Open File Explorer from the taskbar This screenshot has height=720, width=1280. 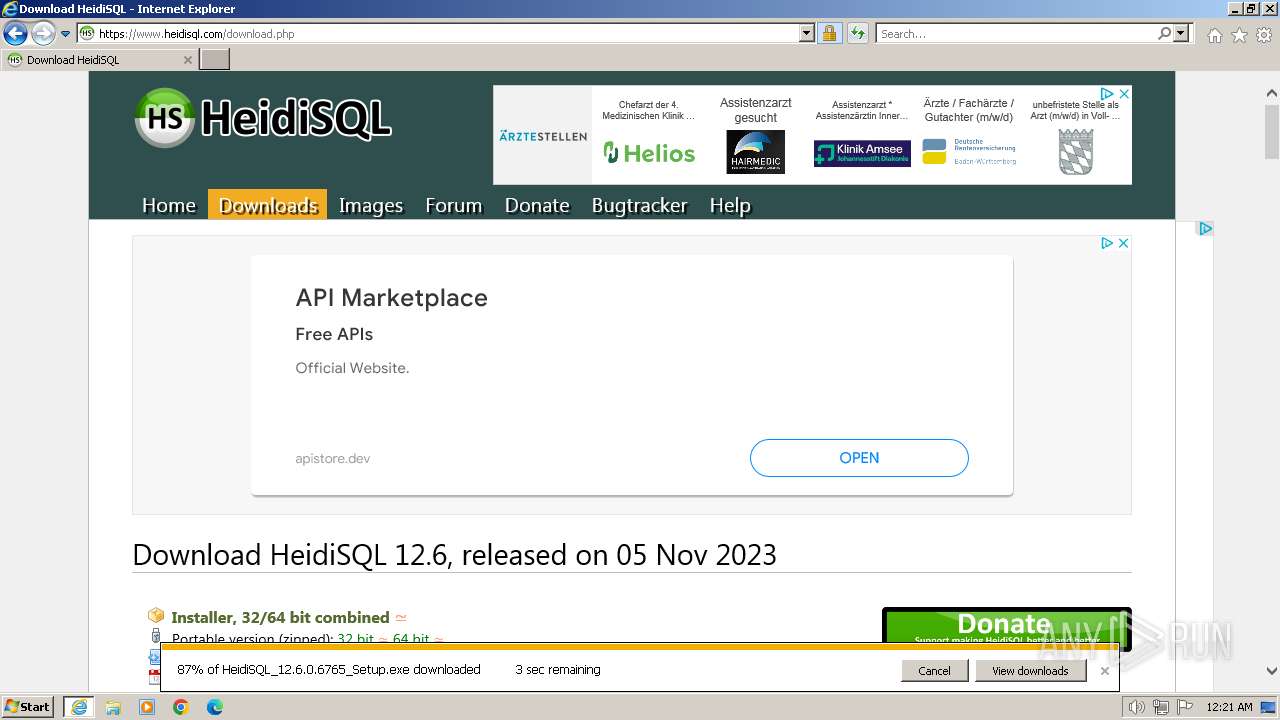pos(113,707)
